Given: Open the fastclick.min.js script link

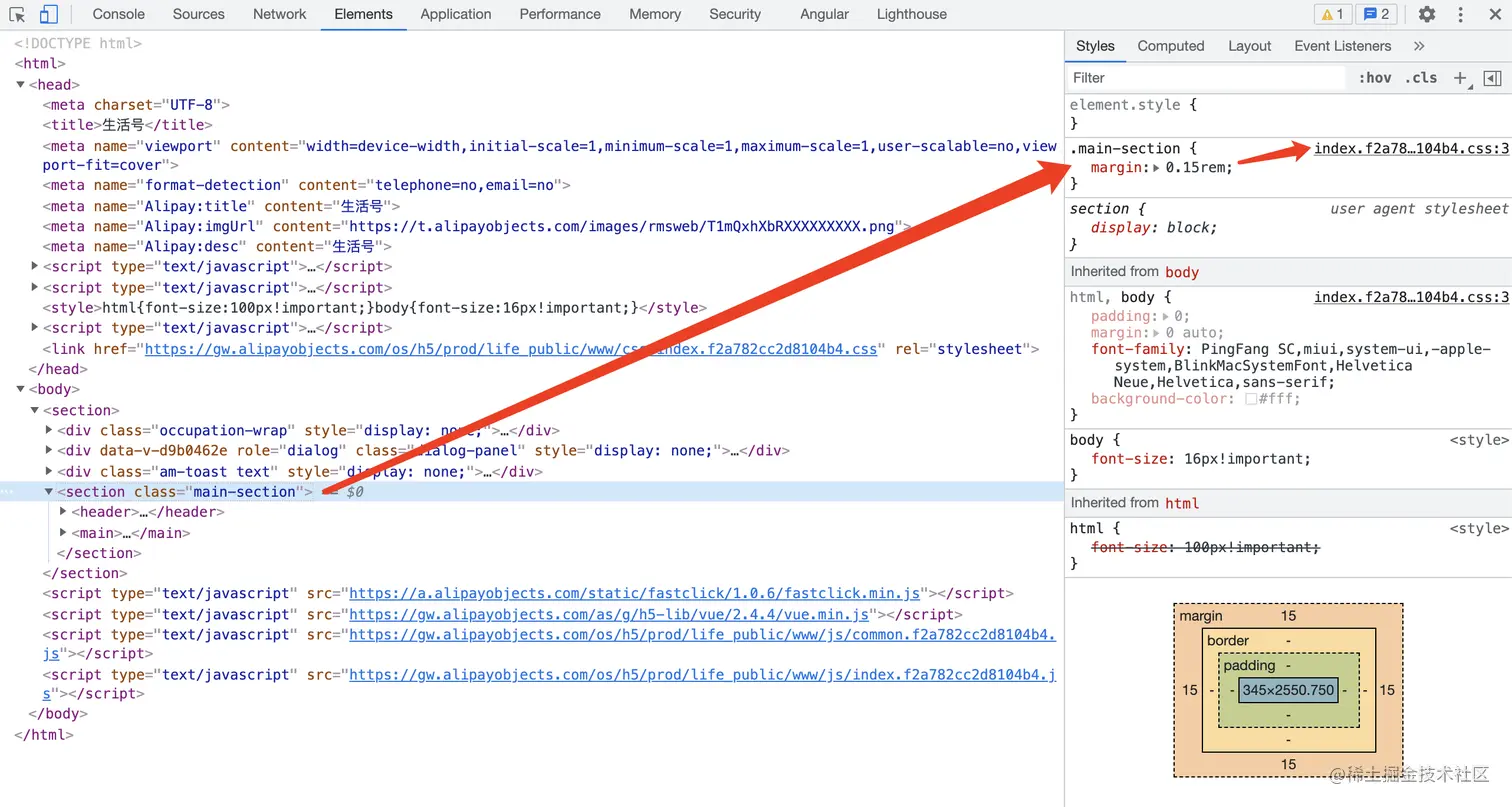Looking at the screenshot, I should pos(634,594).
